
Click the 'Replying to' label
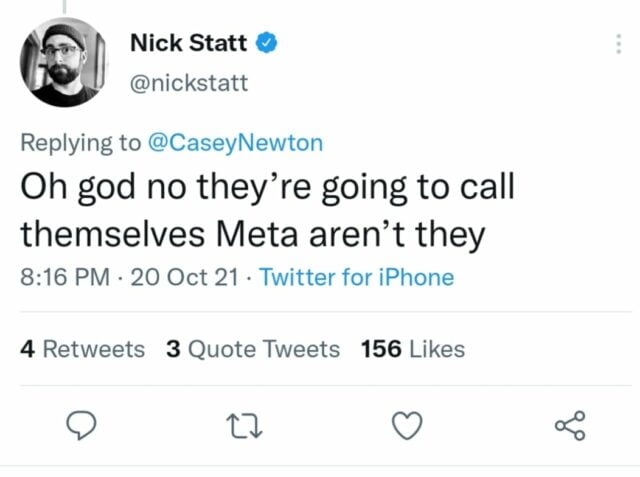pyautogui.click(x=81, y=142)
